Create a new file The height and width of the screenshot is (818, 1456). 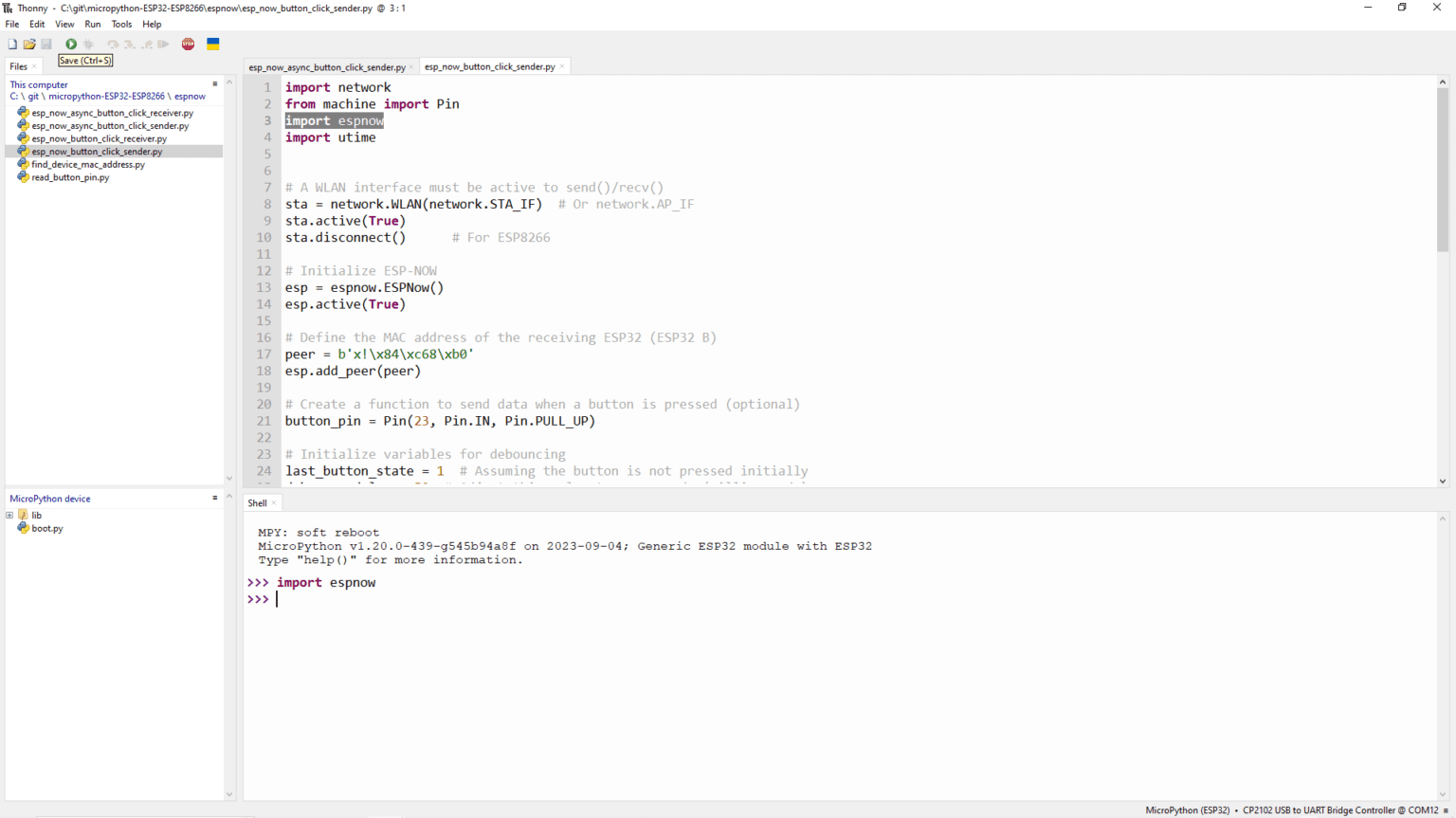[x=12, y=44]
